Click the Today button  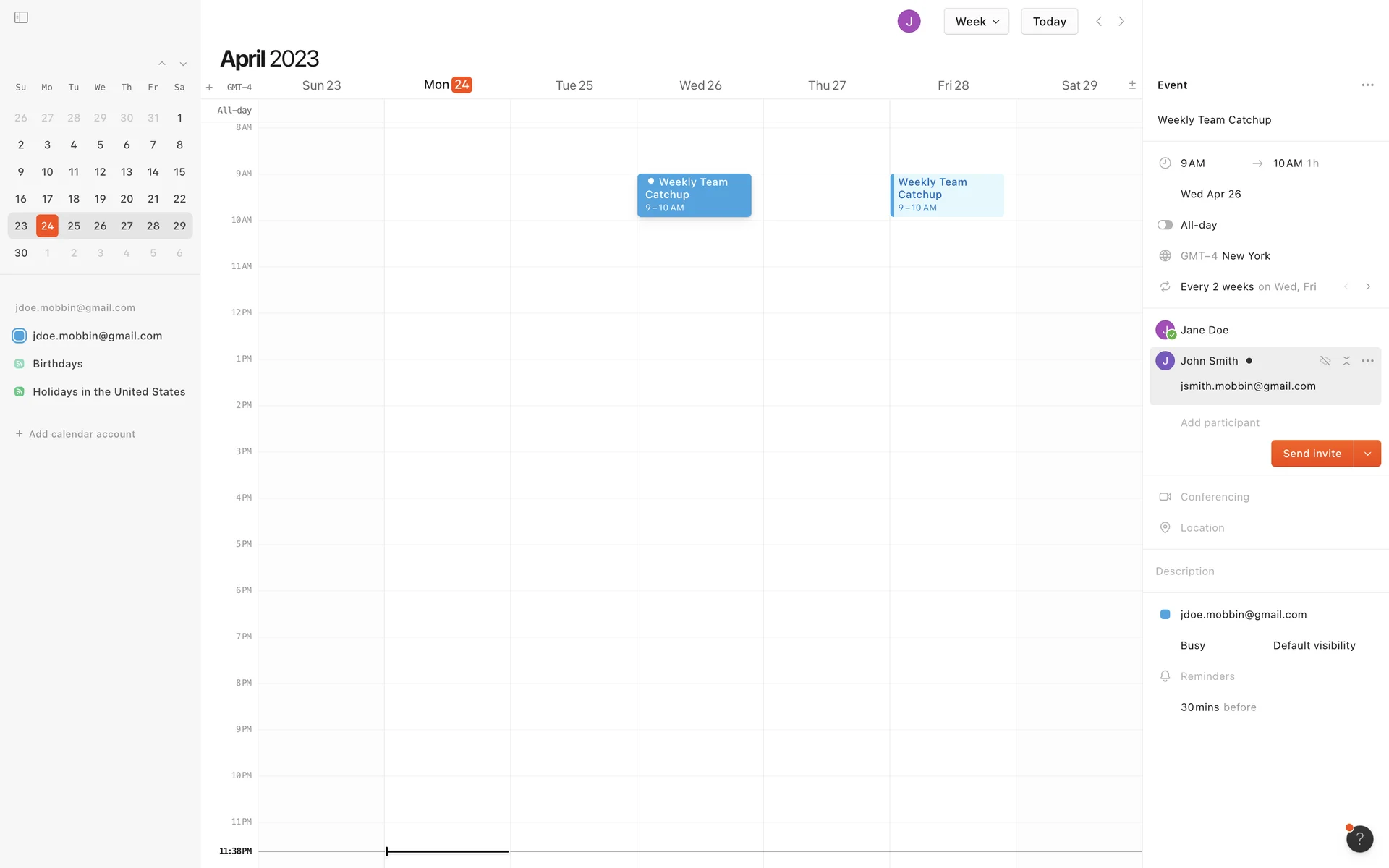tap(1049, 21)
